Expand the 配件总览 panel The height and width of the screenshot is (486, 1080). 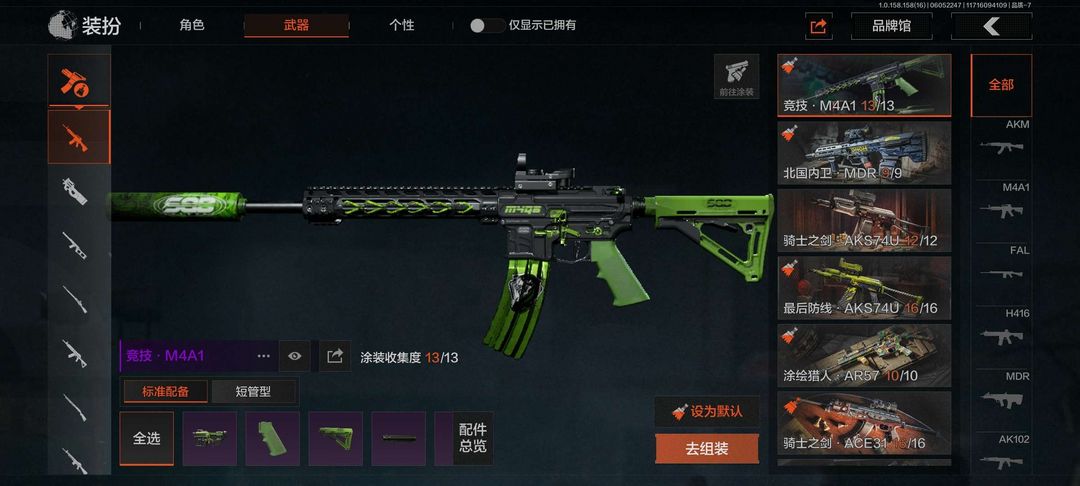click(473, 439)
